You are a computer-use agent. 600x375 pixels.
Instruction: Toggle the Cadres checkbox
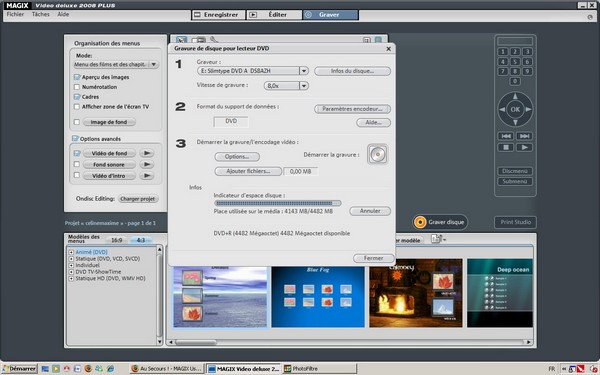(77, 97)
